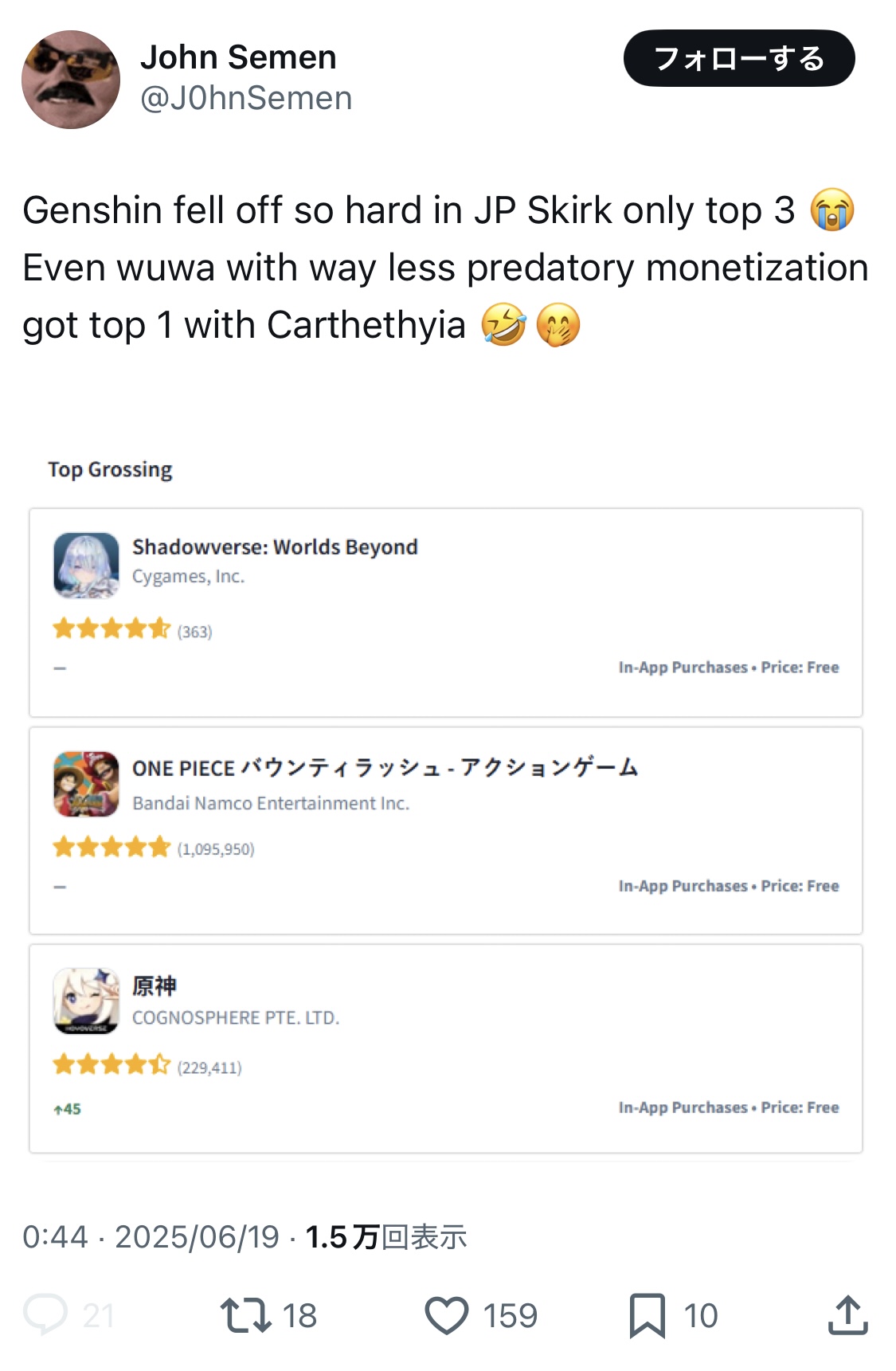
Task: Tap the share upload icon
Action: point(847,1314)
